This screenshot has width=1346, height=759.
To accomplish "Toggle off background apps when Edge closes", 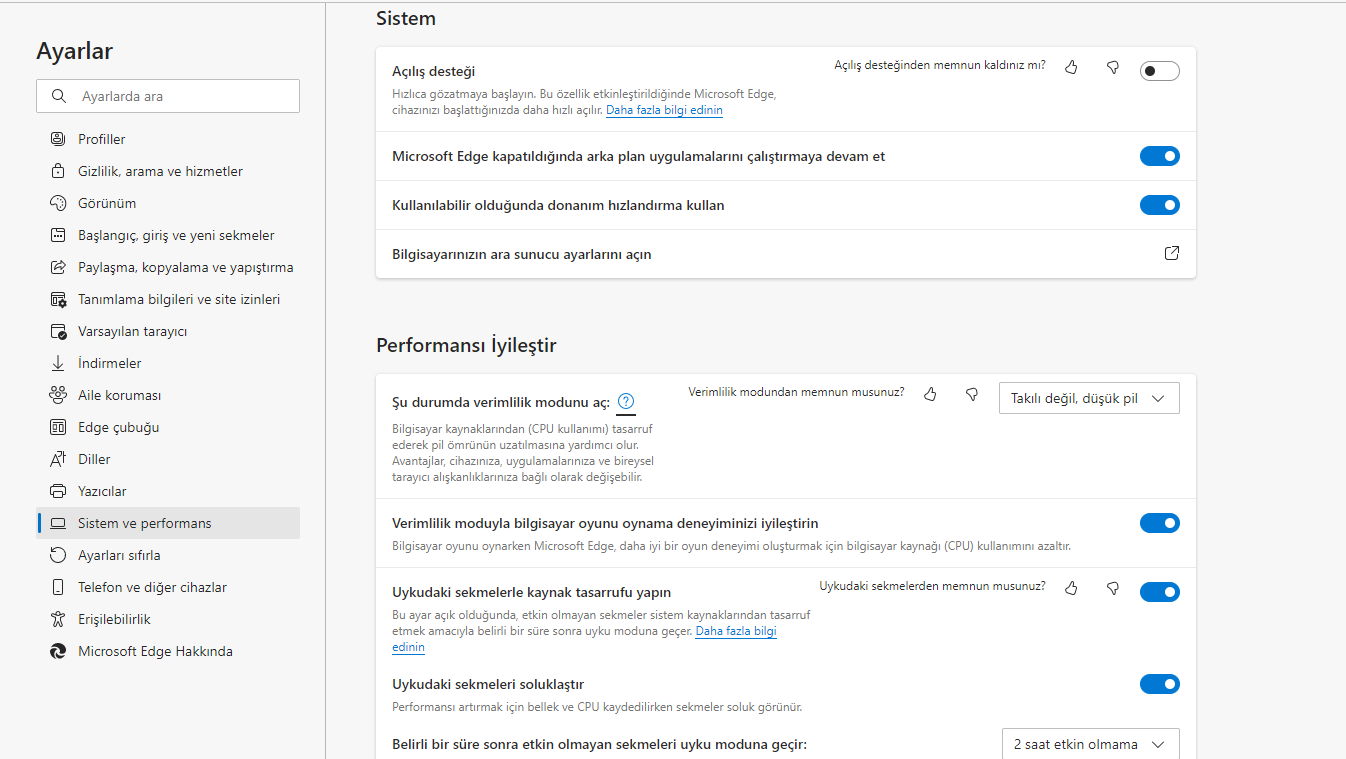I will [x=1160, y=156].
